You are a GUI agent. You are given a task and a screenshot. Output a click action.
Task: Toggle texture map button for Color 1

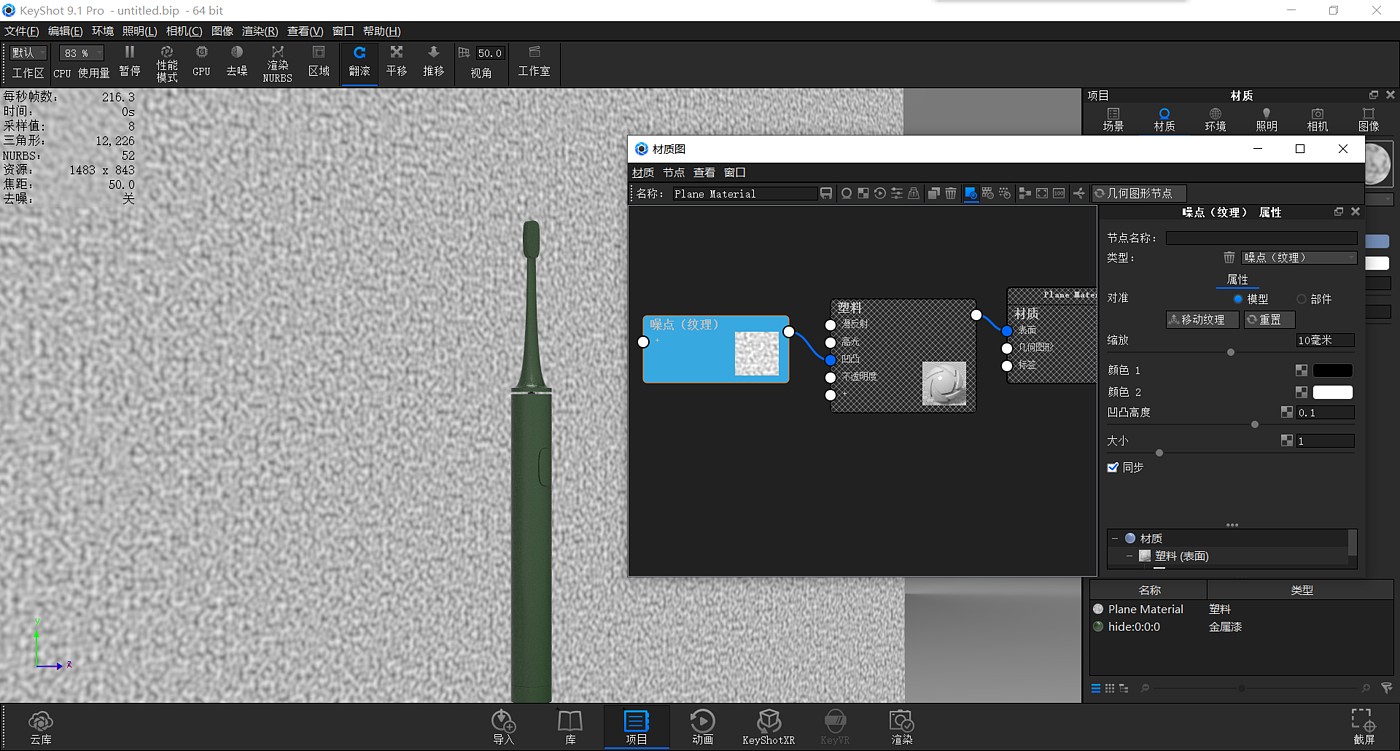(x=1302, y=371)
